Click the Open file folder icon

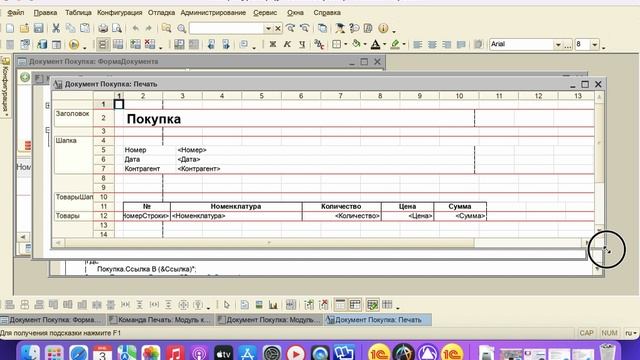(x=24, y=28)
